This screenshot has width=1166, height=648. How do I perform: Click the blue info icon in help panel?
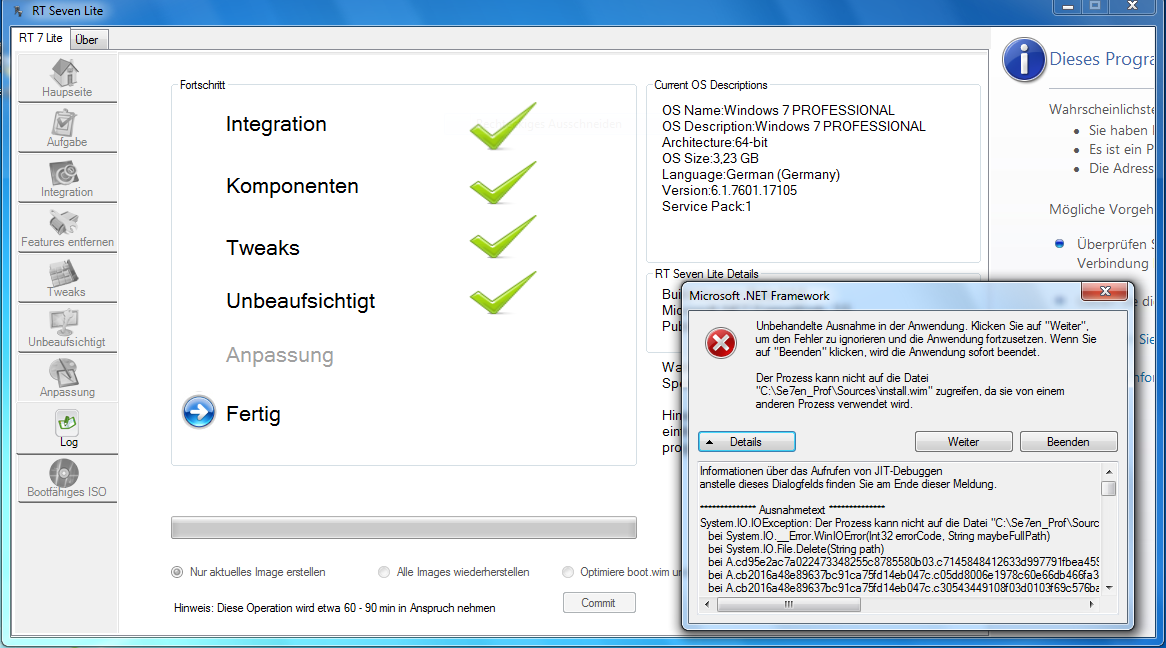[x=1024, y=60]
